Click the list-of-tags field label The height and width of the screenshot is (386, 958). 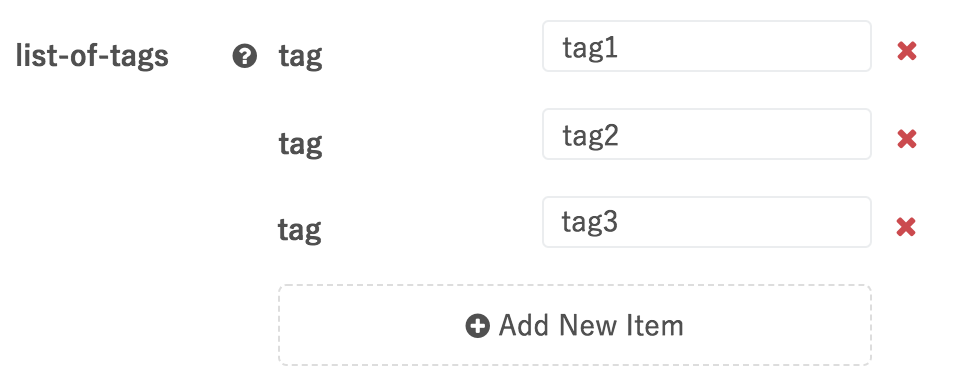[x=92, y=56]
